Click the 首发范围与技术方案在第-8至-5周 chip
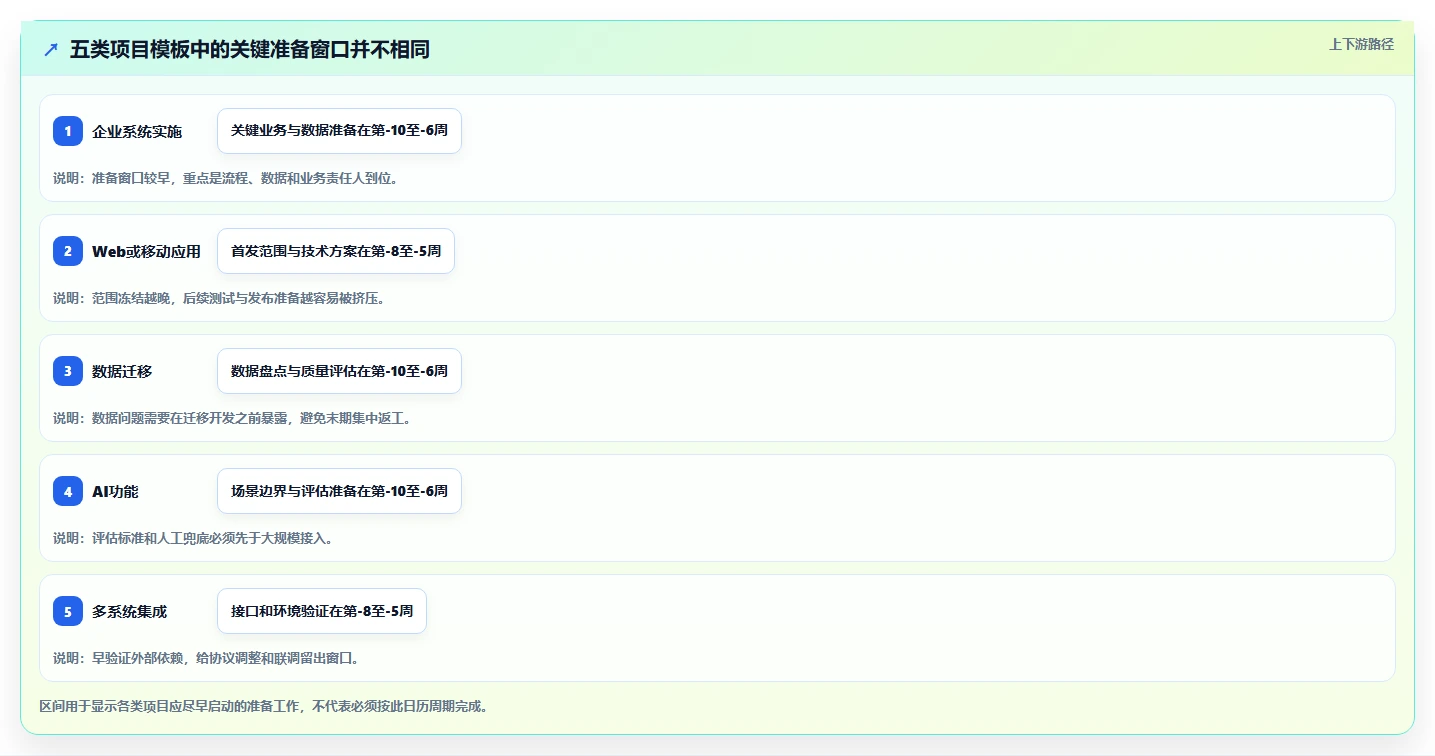 point(336,251)
